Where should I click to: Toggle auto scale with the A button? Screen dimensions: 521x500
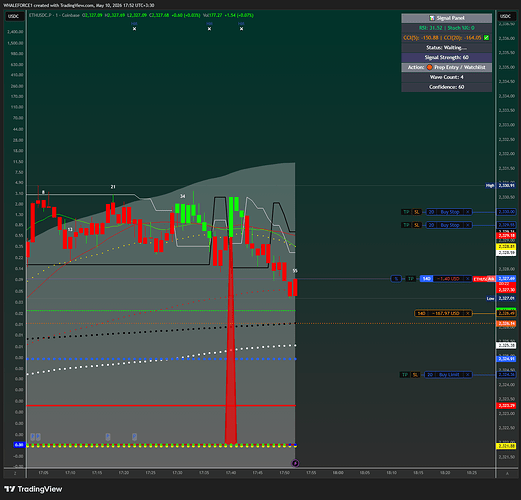click(x=507, y=473)
